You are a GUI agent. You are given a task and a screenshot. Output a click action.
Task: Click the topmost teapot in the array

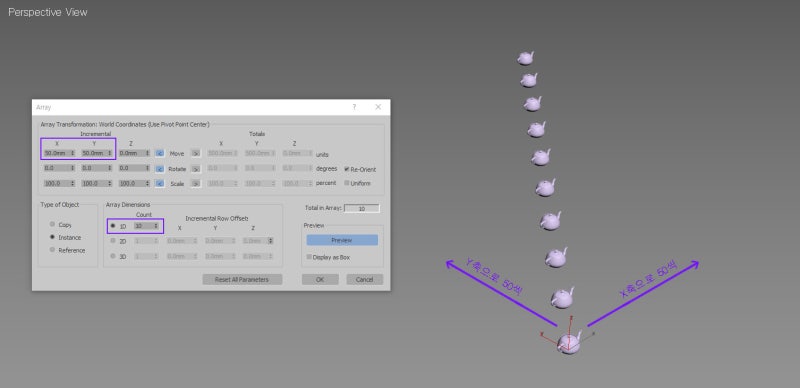pyautogui.click(x=525, y=58)
